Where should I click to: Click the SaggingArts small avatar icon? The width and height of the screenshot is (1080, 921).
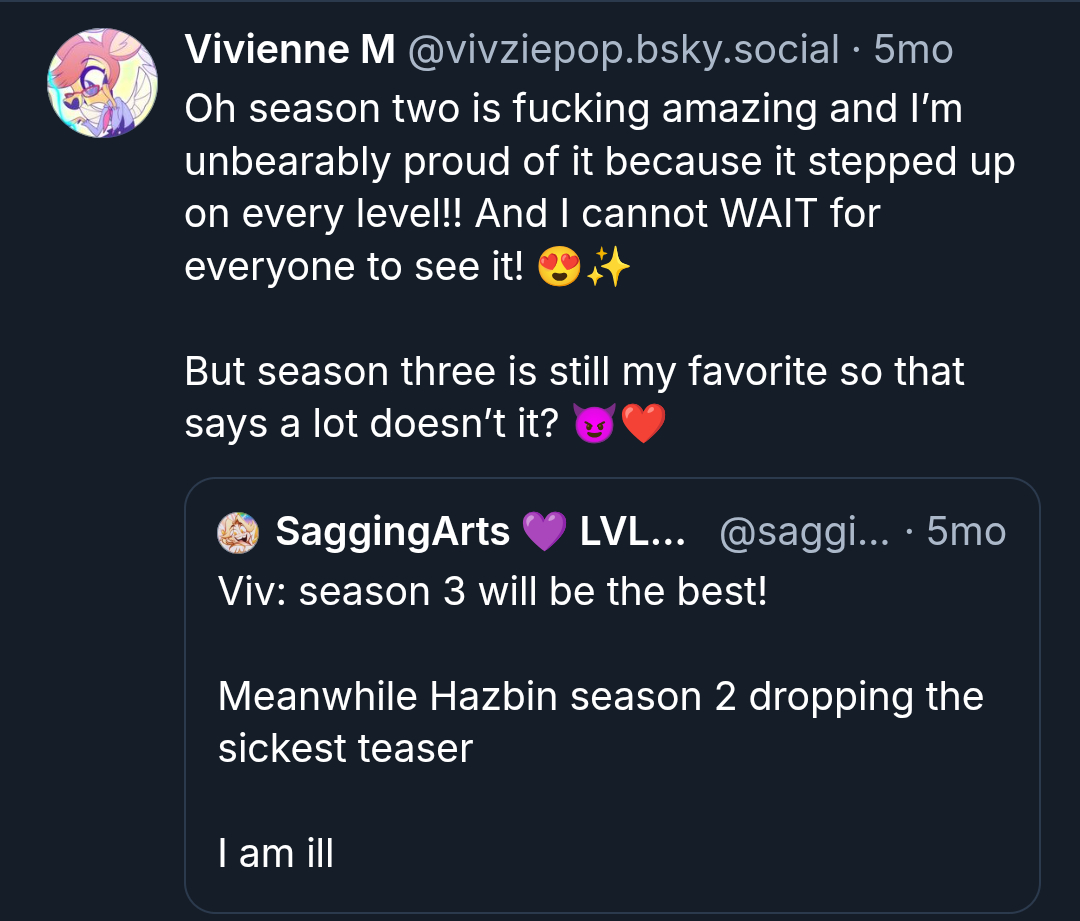tap(238, 533)
